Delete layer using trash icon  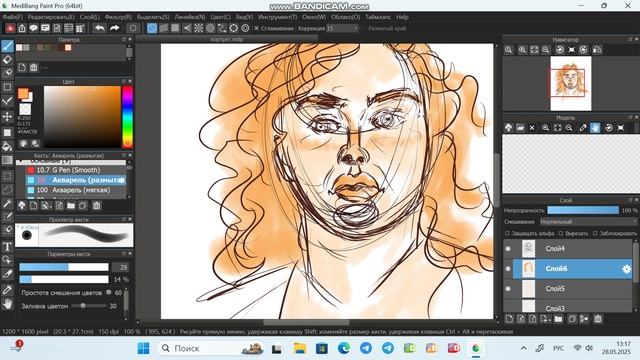pos(598,319)
